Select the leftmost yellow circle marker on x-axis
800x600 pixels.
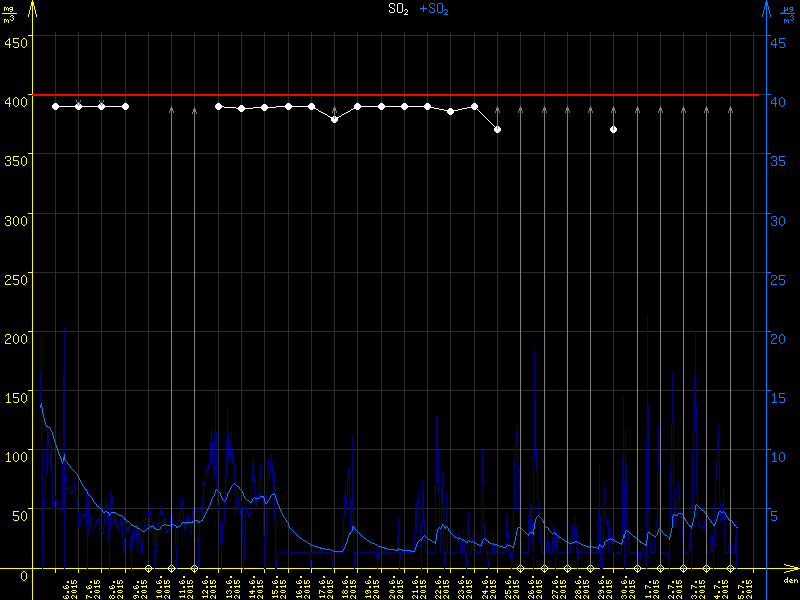pos(149,568)
